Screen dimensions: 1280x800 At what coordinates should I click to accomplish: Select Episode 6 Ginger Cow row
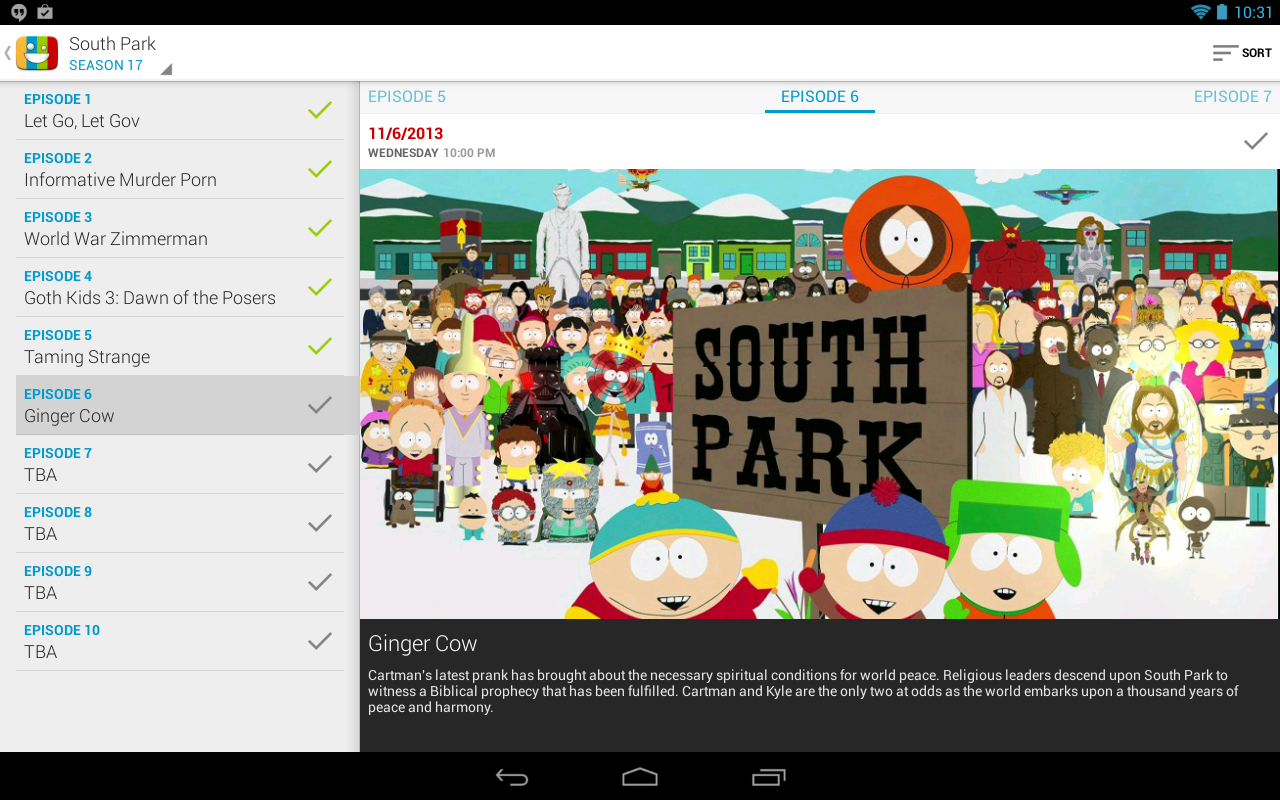[180, 405]
